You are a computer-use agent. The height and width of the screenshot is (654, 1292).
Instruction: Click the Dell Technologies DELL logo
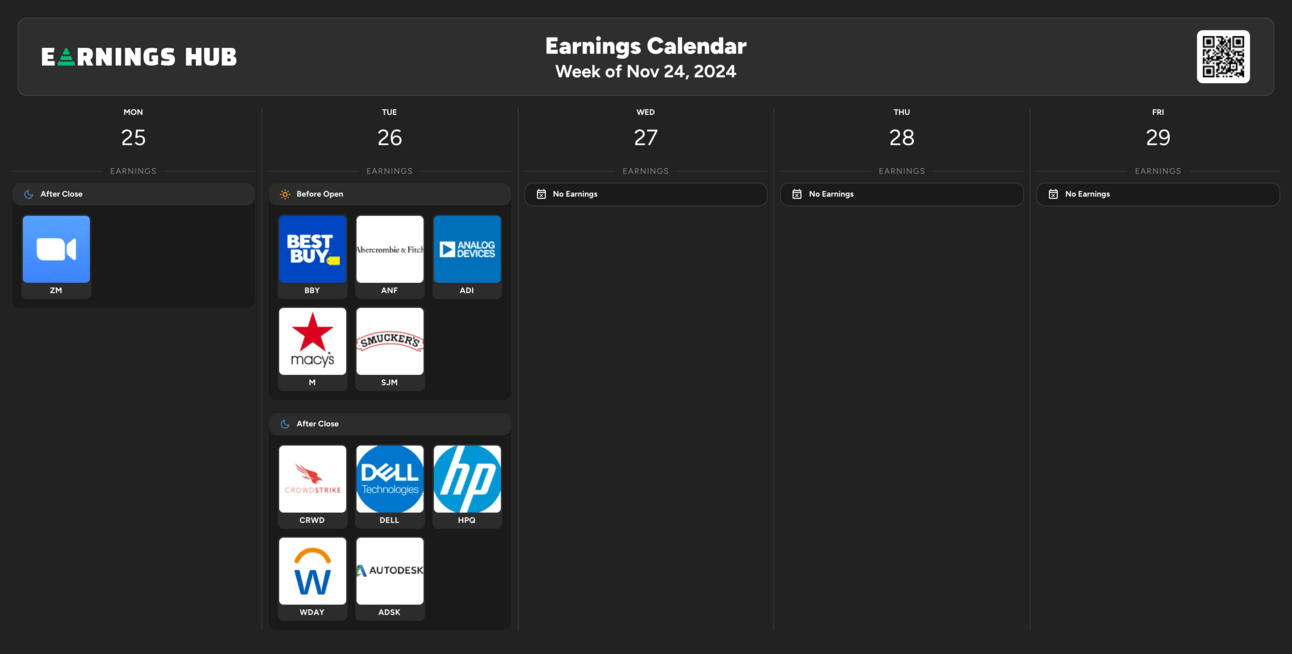390,479
